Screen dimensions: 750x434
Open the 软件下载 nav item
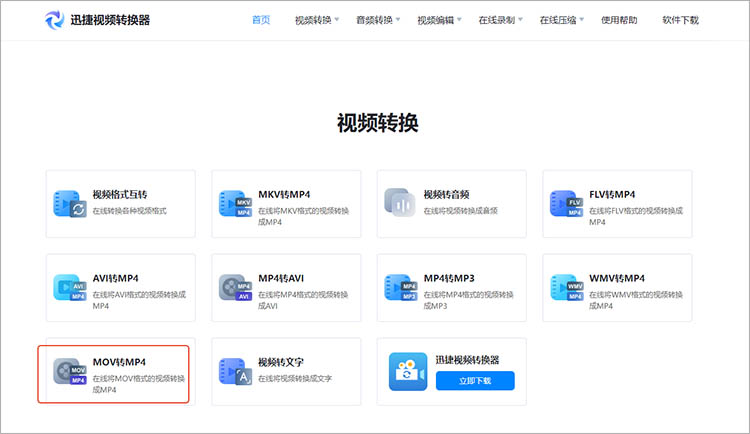[x=681, y=20]
